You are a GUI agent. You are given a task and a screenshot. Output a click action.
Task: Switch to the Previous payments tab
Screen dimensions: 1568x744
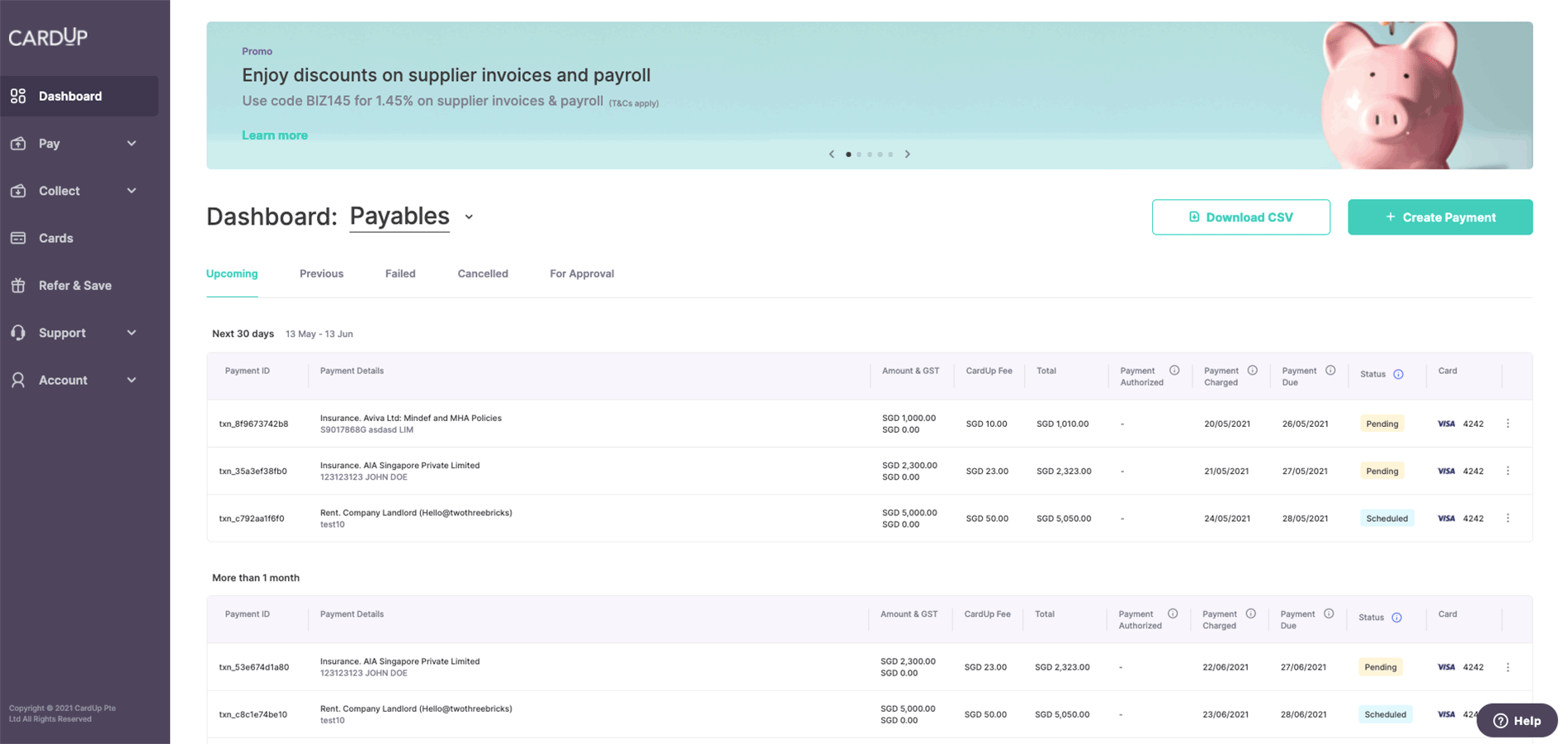pyautogui.click(x=321, y=273)
